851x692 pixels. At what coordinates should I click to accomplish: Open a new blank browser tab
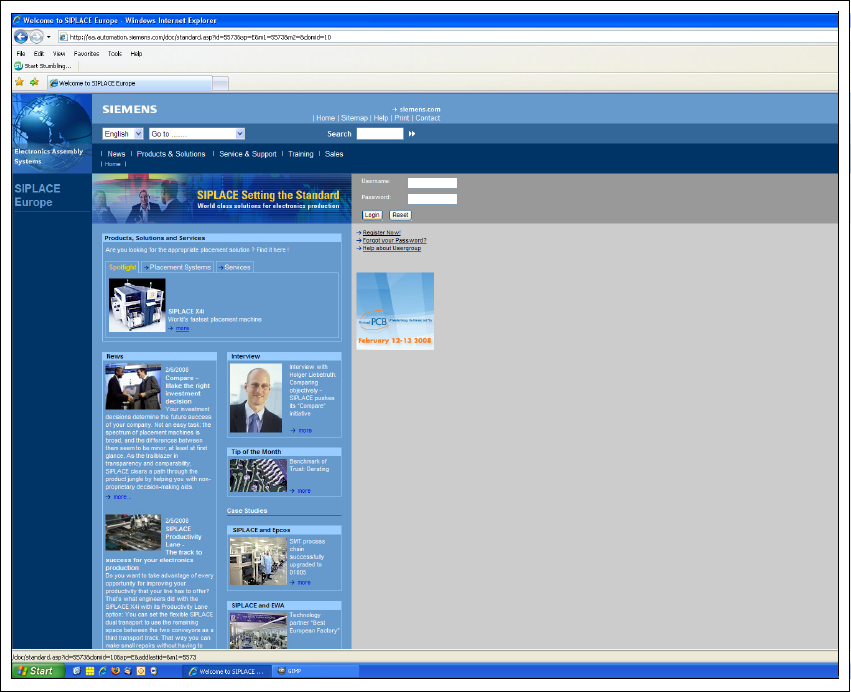click(x=220, y=84)
